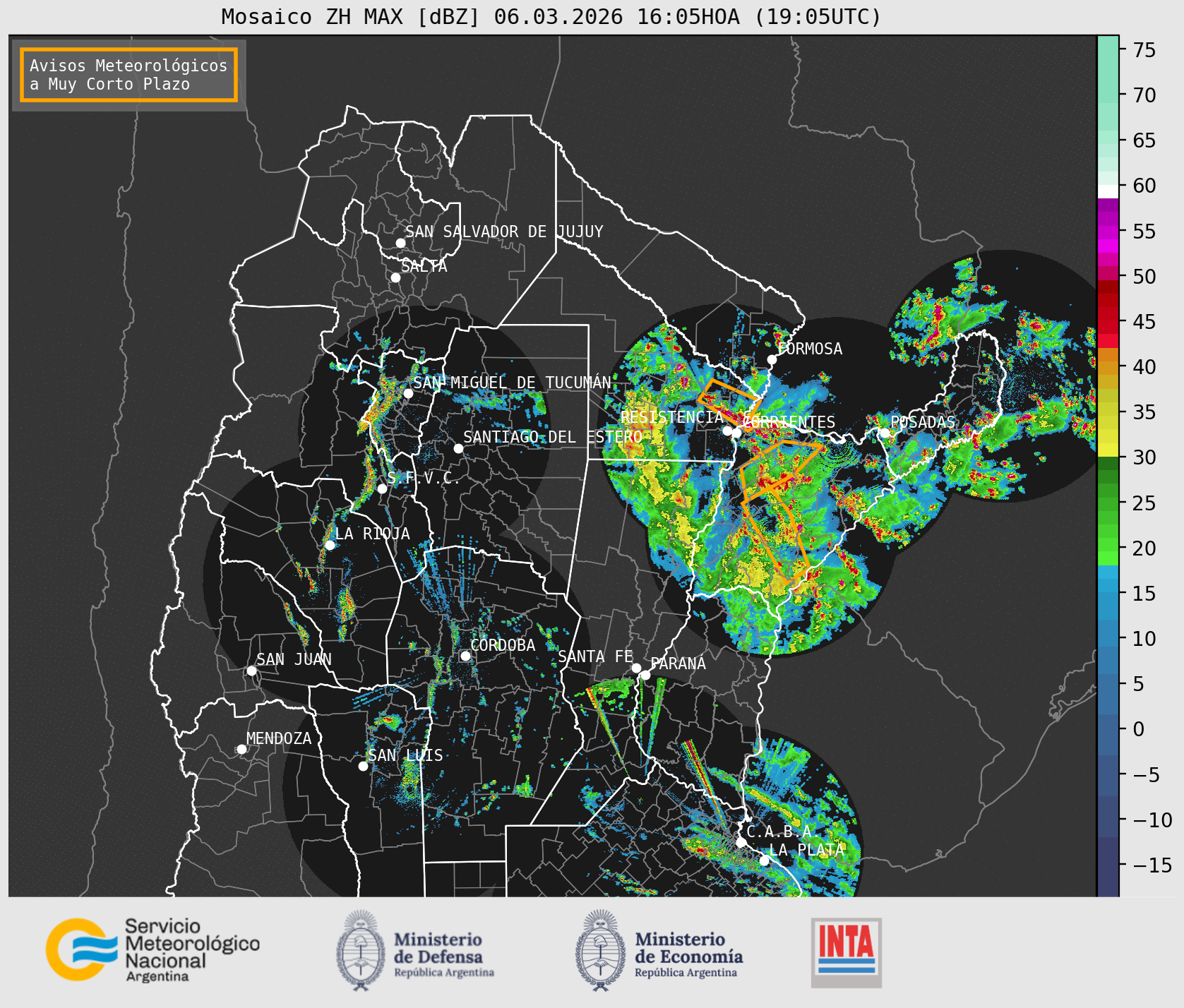The image size is (1184, 1008).
Task: Click the 'RESISTENCIA' city label
Action: pyautogui.click(x=672, y=417)
